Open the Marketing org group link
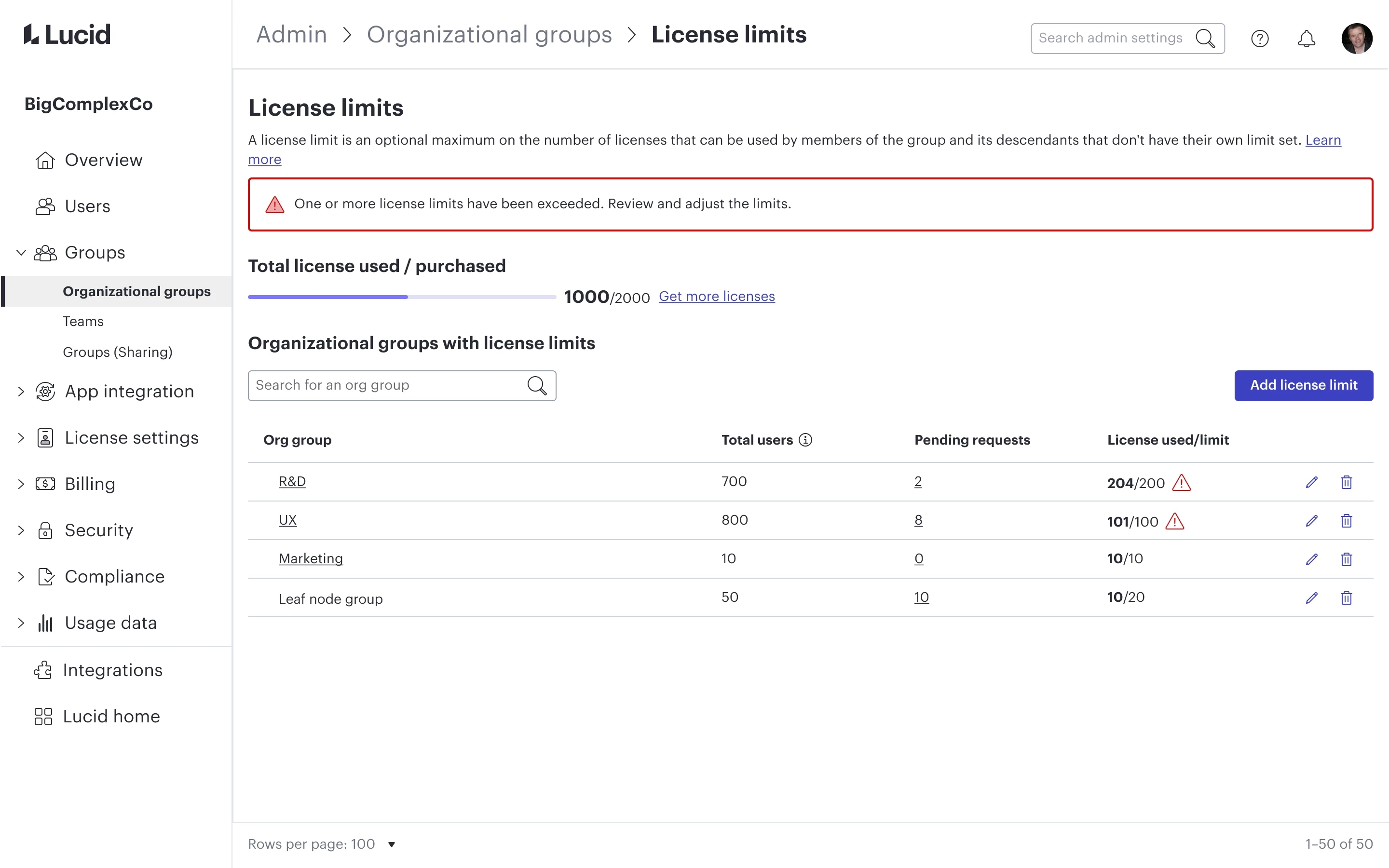1389x868 pixels. [x=311, y=558]
